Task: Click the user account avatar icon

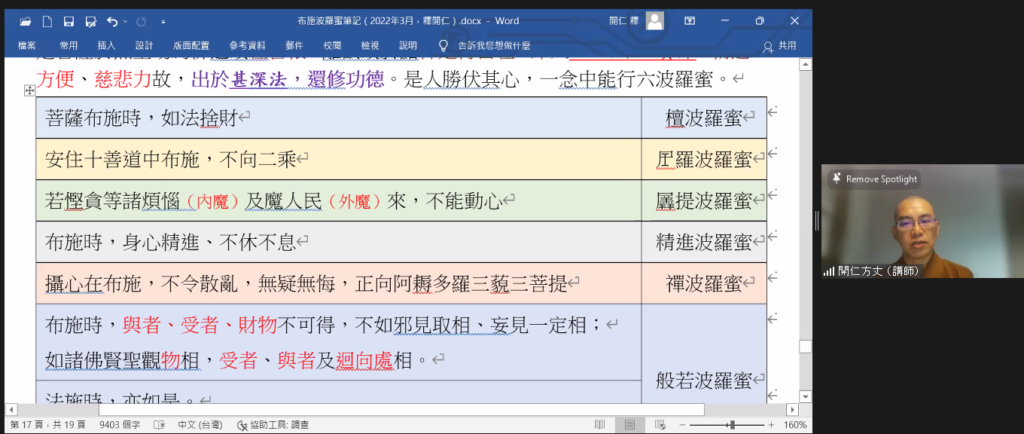Action: [x=654, y=20]
